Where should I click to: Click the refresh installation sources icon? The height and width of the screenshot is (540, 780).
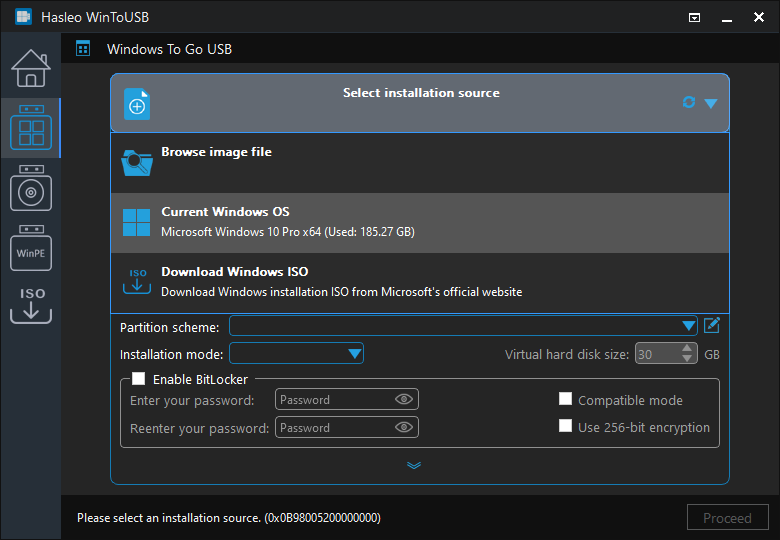click(688, 102)
